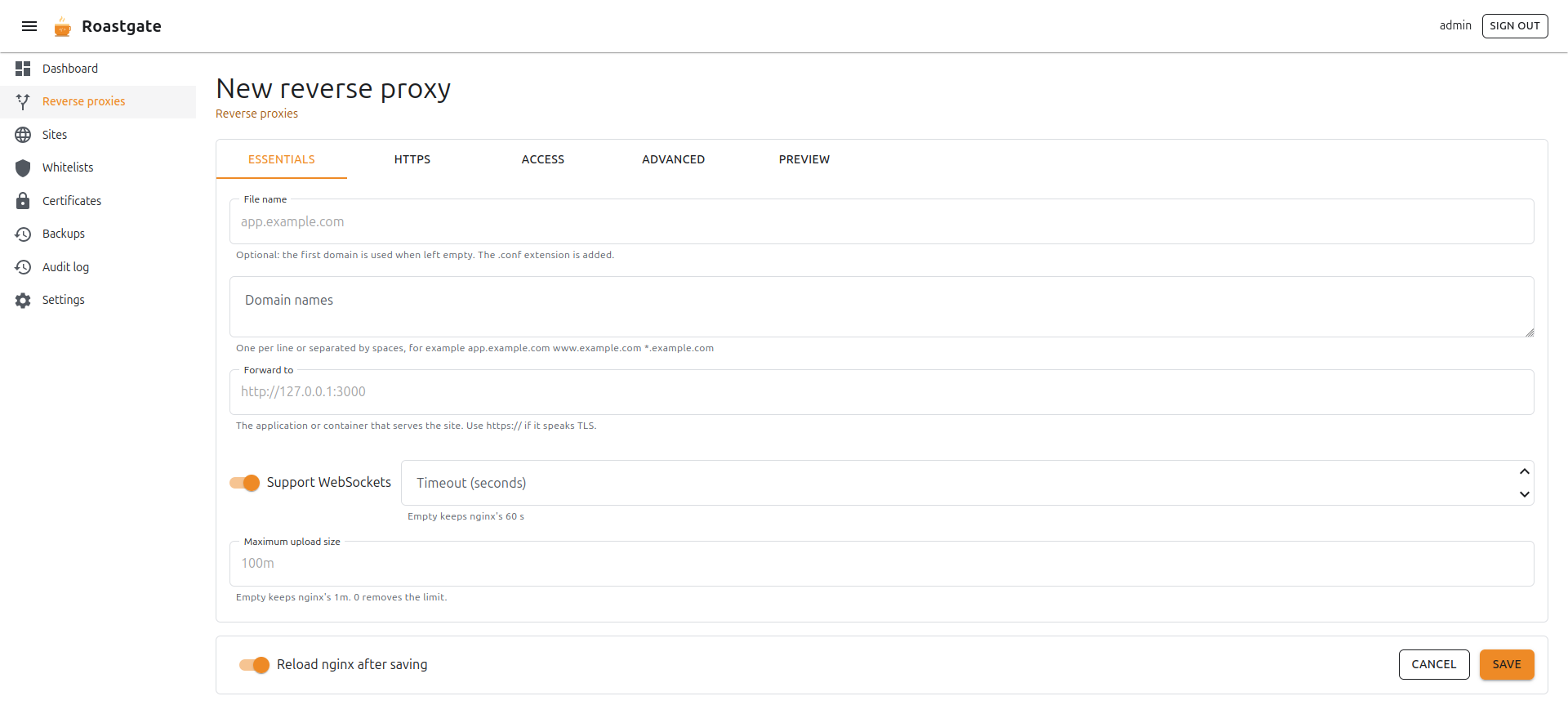The height and width of the screenshot is (714, 1568).
Task: Click the Backups history icon
Action: click(x=23, y=234)
